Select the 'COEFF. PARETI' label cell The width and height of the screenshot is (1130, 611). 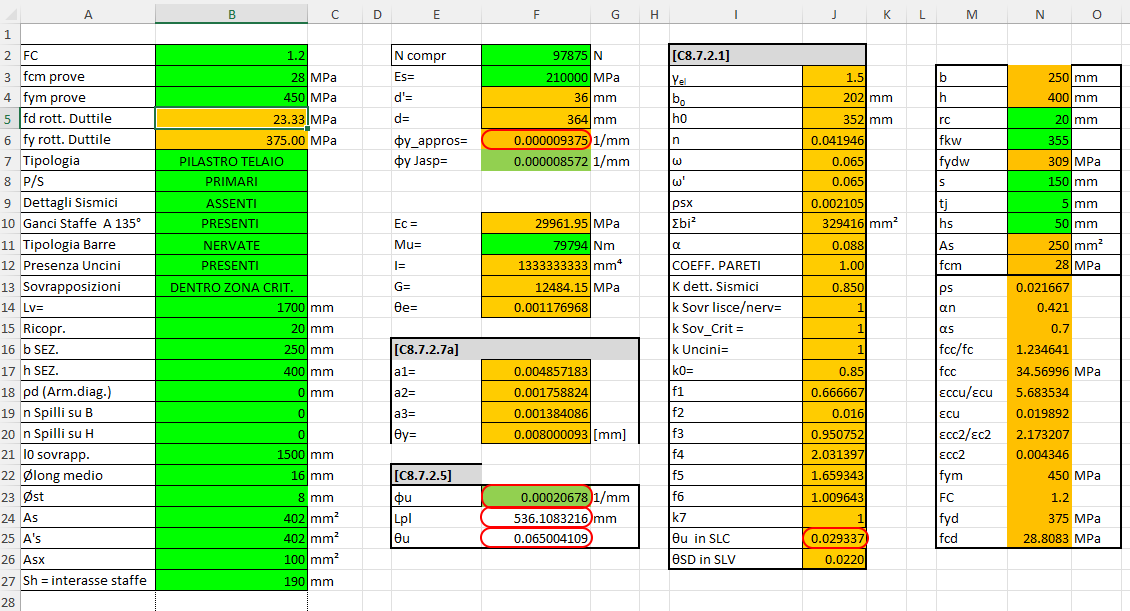[736, 266]
